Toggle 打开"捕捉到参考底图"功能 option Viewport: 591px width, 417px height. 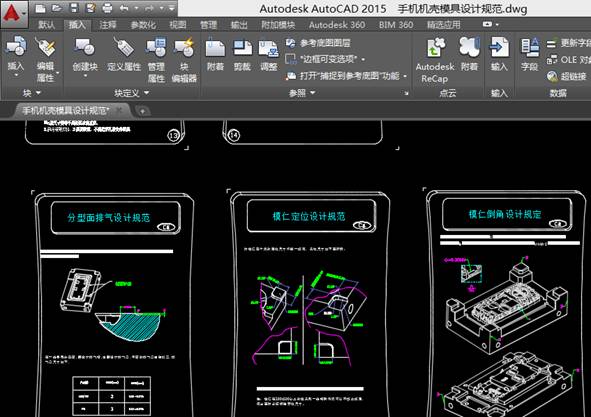pos(346,76)
